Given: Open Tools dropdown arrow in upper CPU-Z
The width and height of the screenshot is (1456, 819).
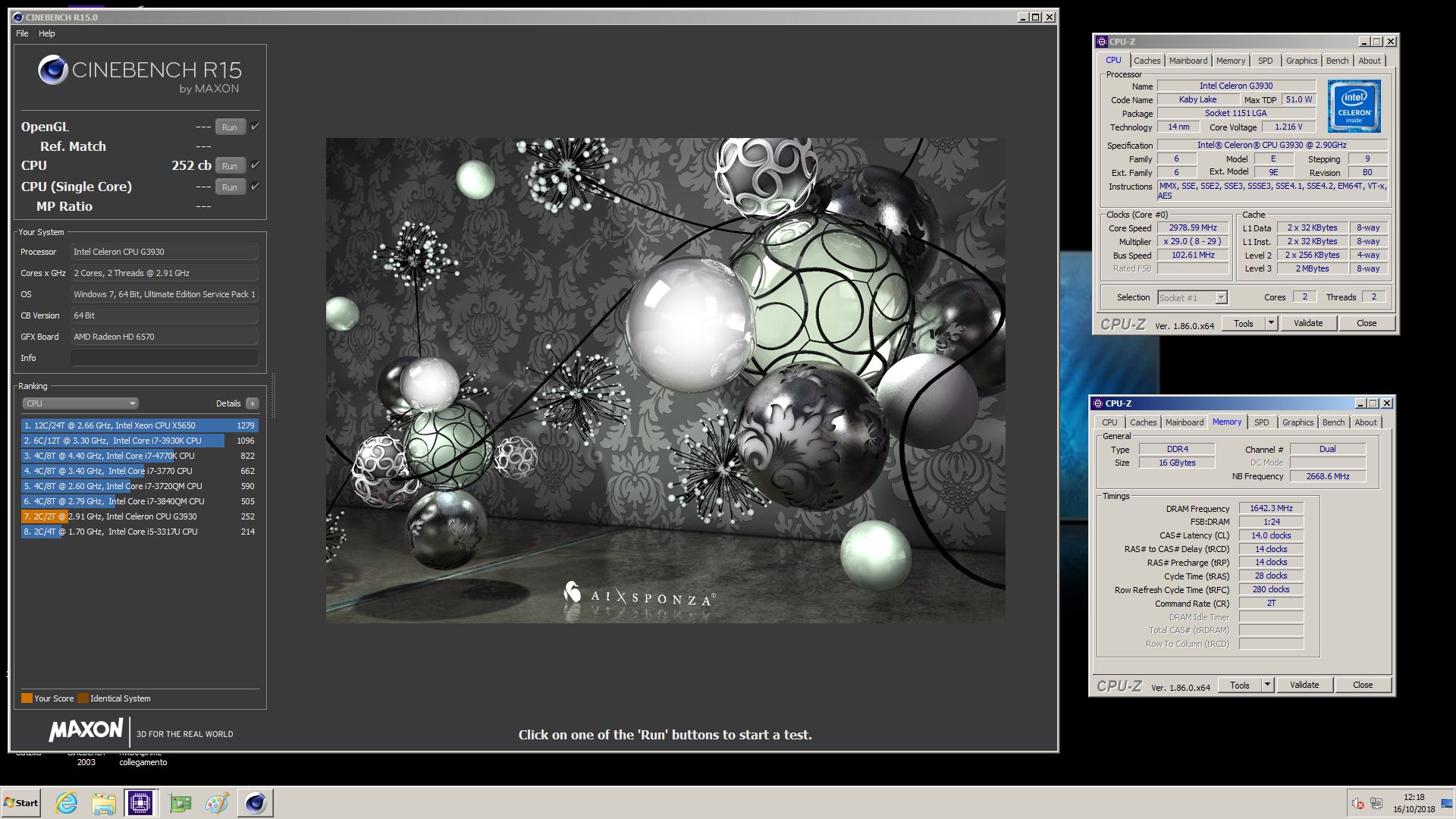Looking at the screenshot, I should (1272, 323).
